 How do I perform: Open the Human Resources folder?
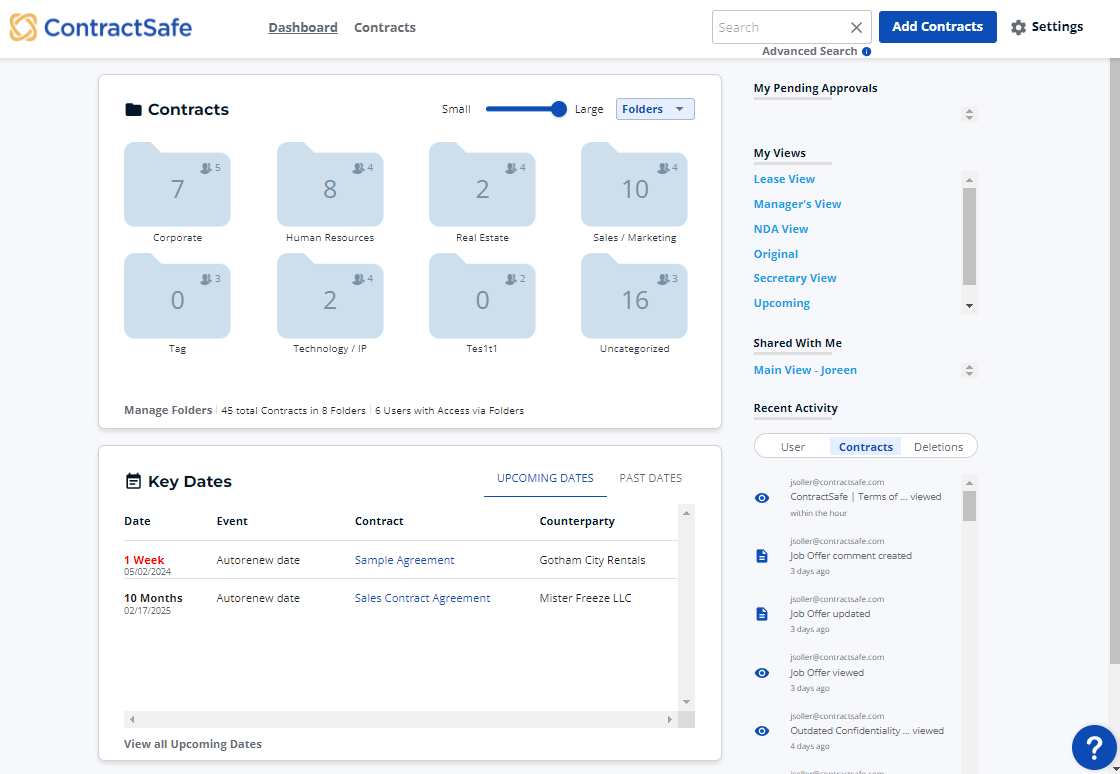point(330,184)
